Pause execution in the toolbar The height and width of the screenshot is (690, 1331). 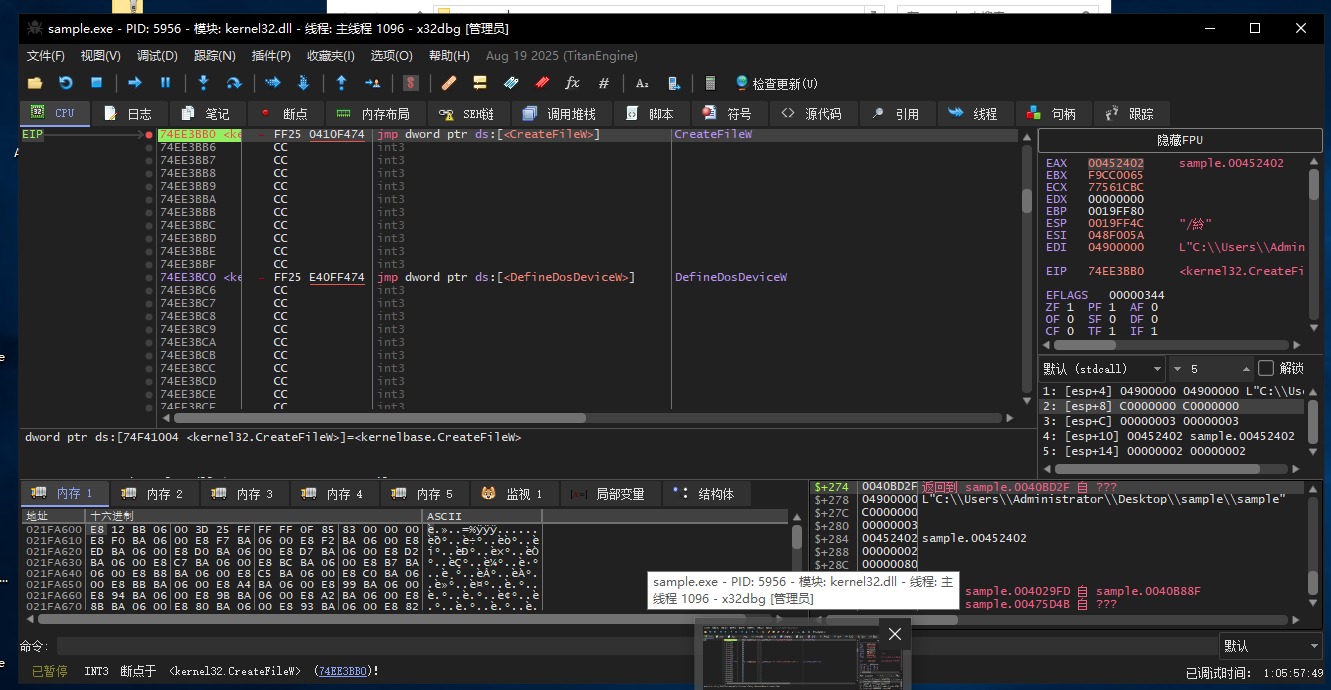tap(166, 83)
